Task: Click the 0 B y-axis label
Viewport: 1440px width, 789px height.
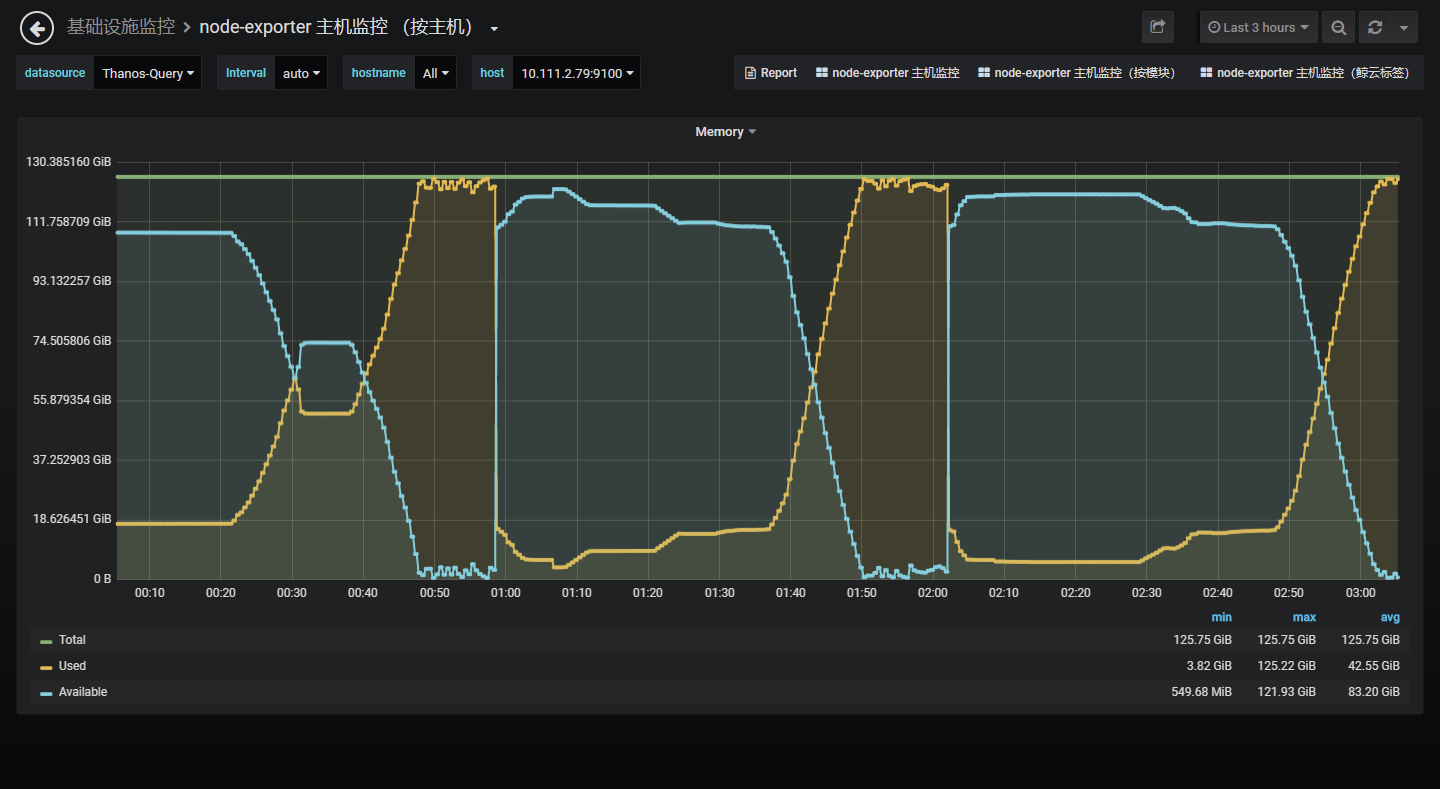Action: point(102,579)
